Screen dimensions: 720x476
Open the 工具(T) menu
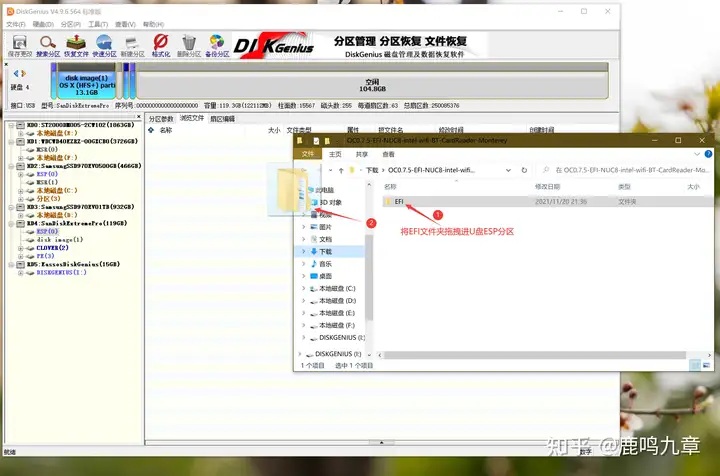[x=98, y=24]
